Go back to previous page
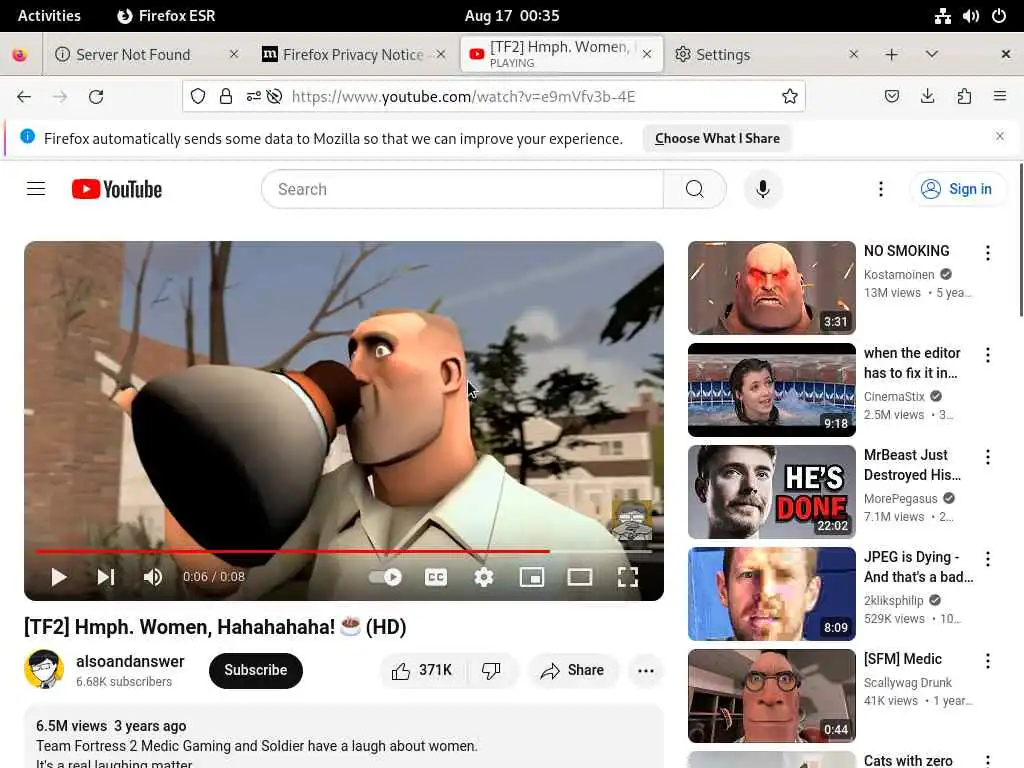The width and height of the screenshot is (1024, 768). (24, 97)
